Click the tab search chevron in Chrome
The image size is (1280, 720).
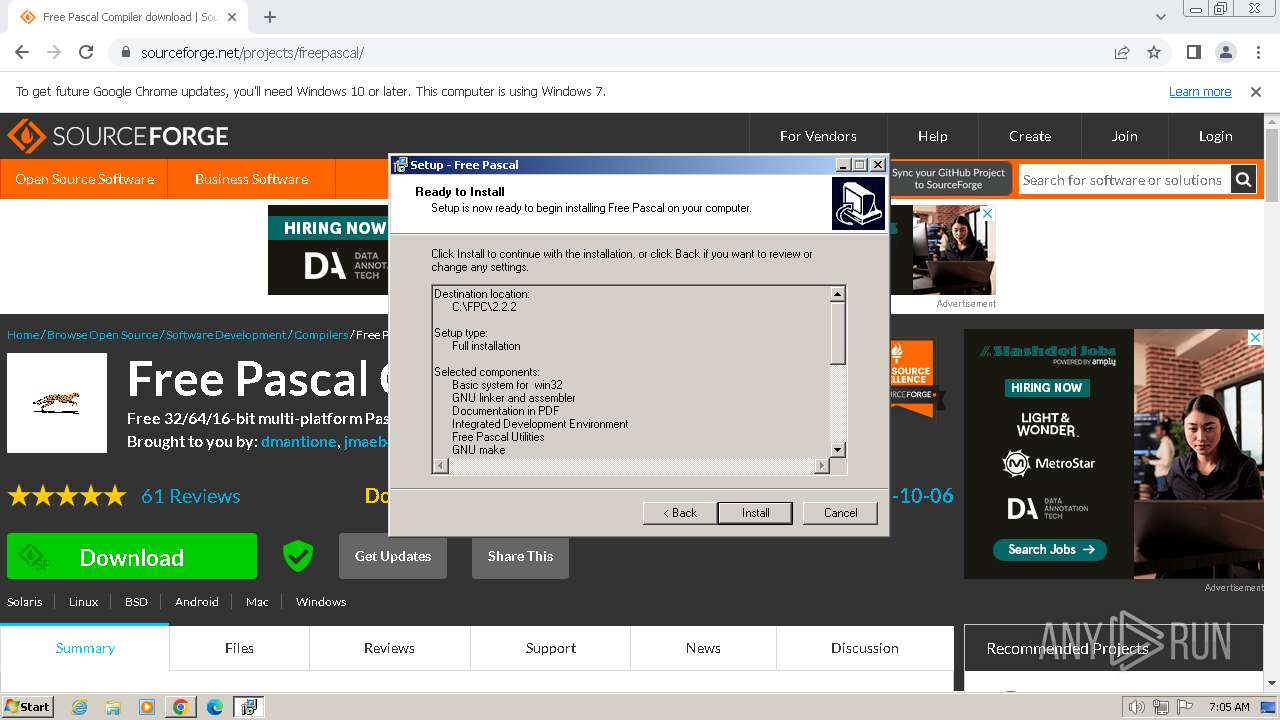[1160, 17]
